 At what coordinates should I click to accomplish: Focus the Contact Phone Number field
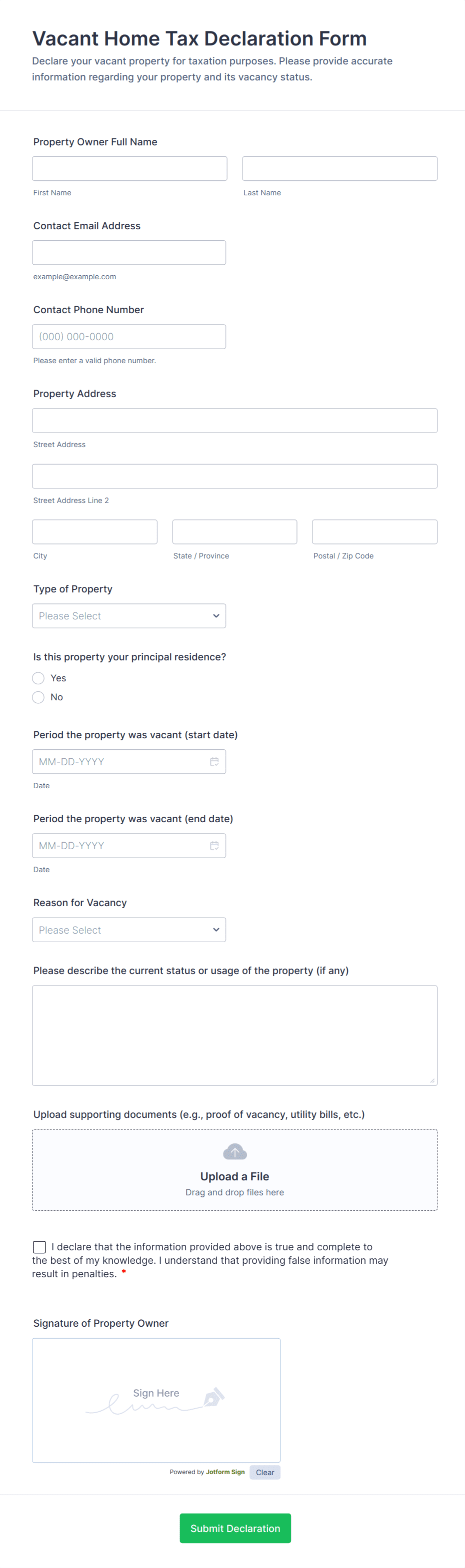pos(128,337)
